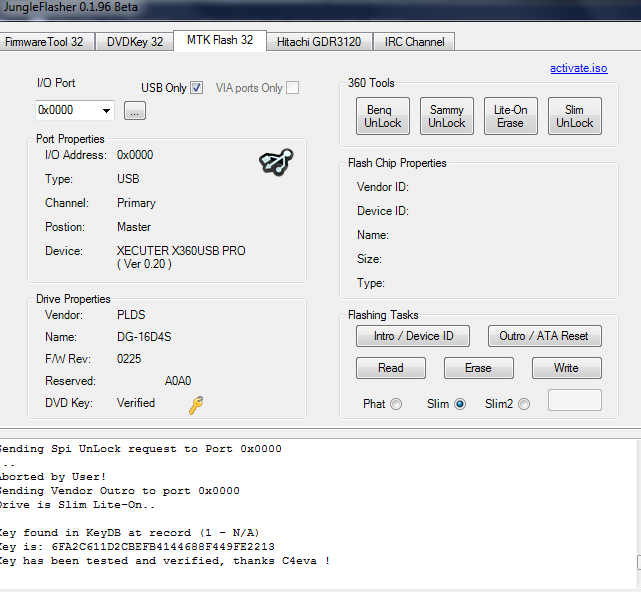Toggle the USB Only checkbox
This screenshot has height=592, width=641.
coord(197,87)
